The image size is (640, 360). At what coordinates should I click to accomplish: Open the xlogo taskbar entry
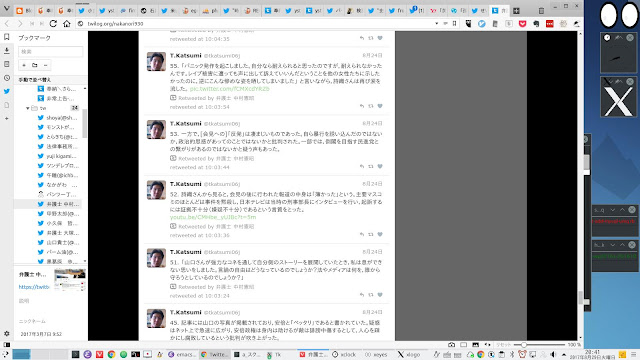409,355
